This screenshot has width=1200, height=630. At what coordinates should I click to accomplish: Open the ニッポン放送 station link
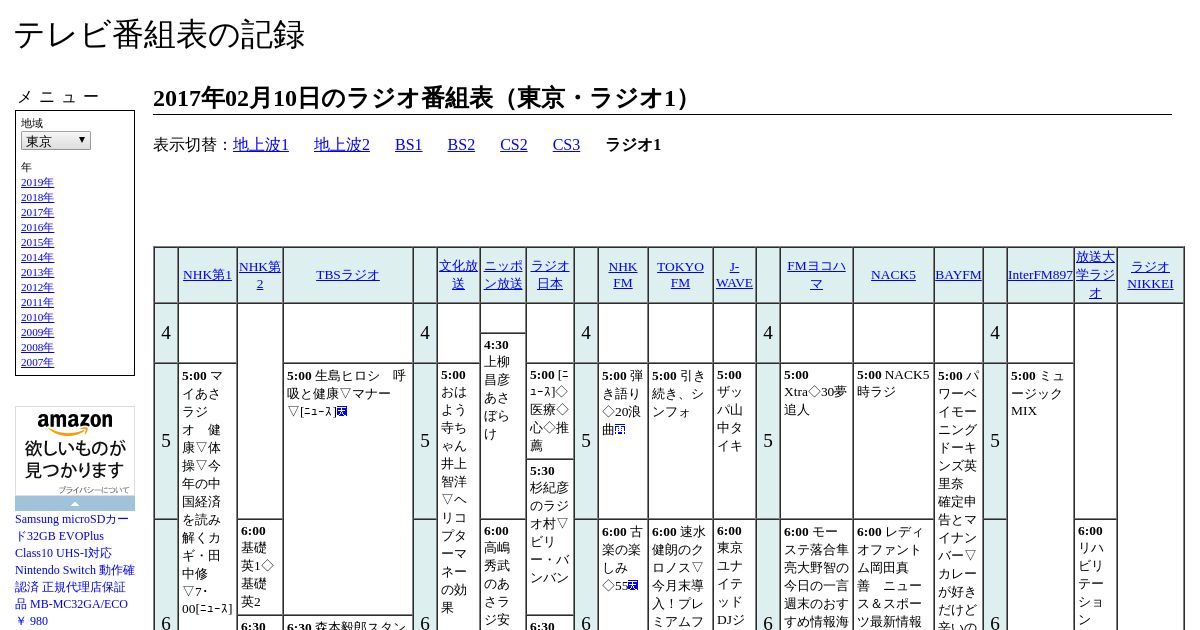[x=503, y=275]
